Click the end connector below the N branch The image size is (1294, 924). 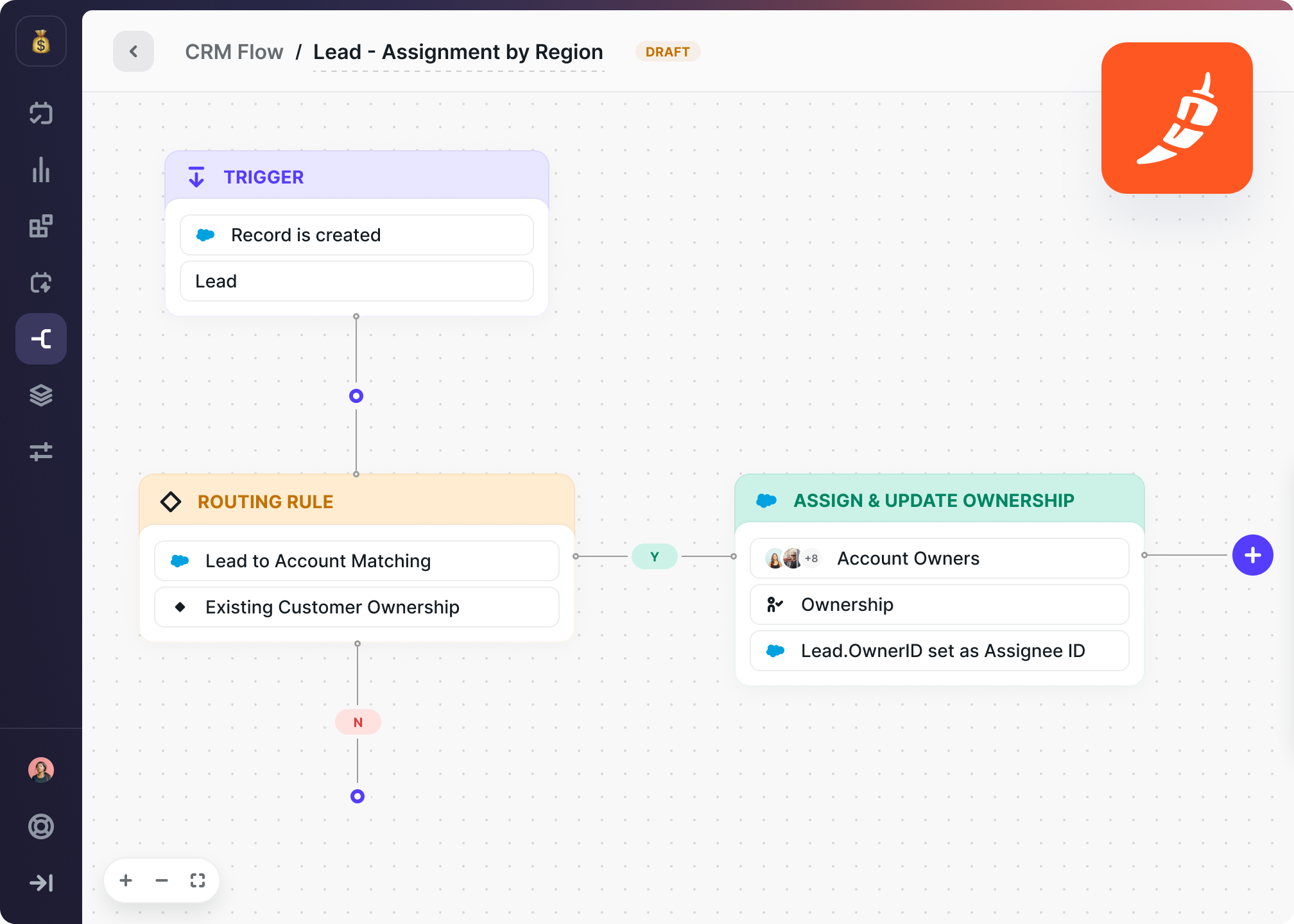[358, 796]
